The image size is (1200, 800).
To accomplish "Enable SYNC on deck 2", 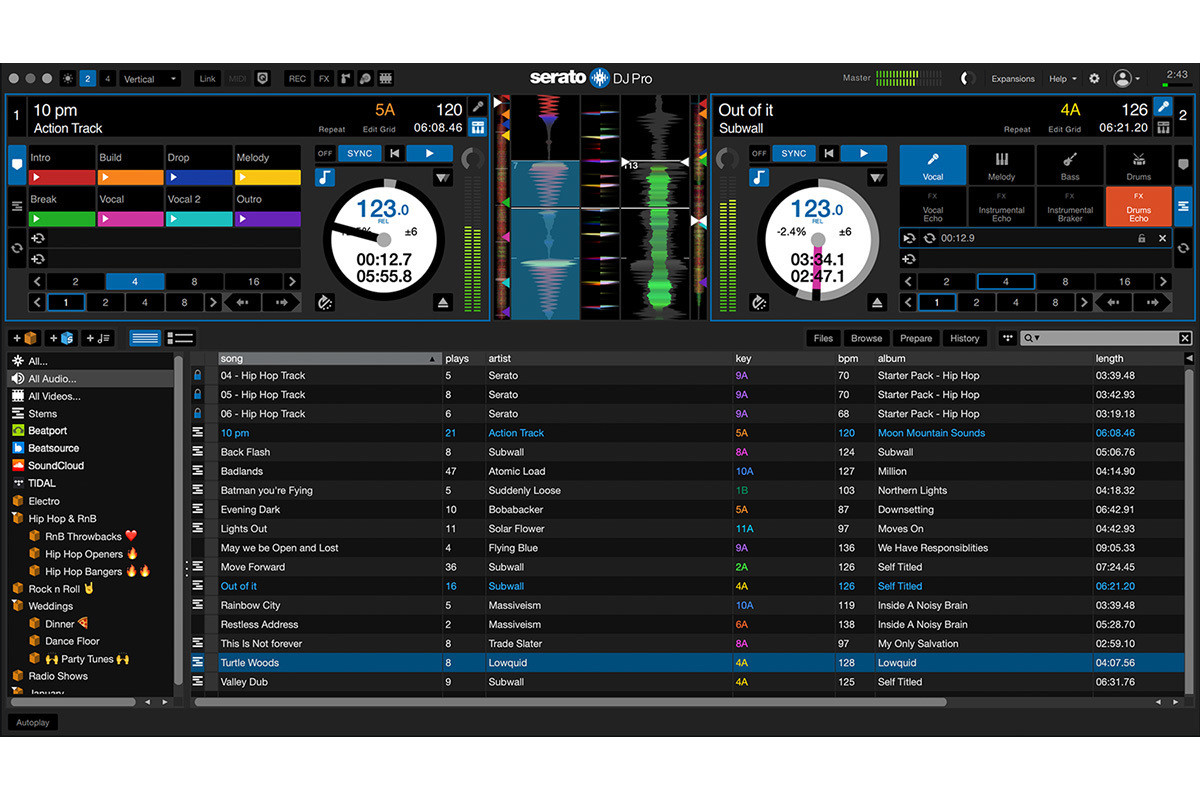I will [793, 153].
